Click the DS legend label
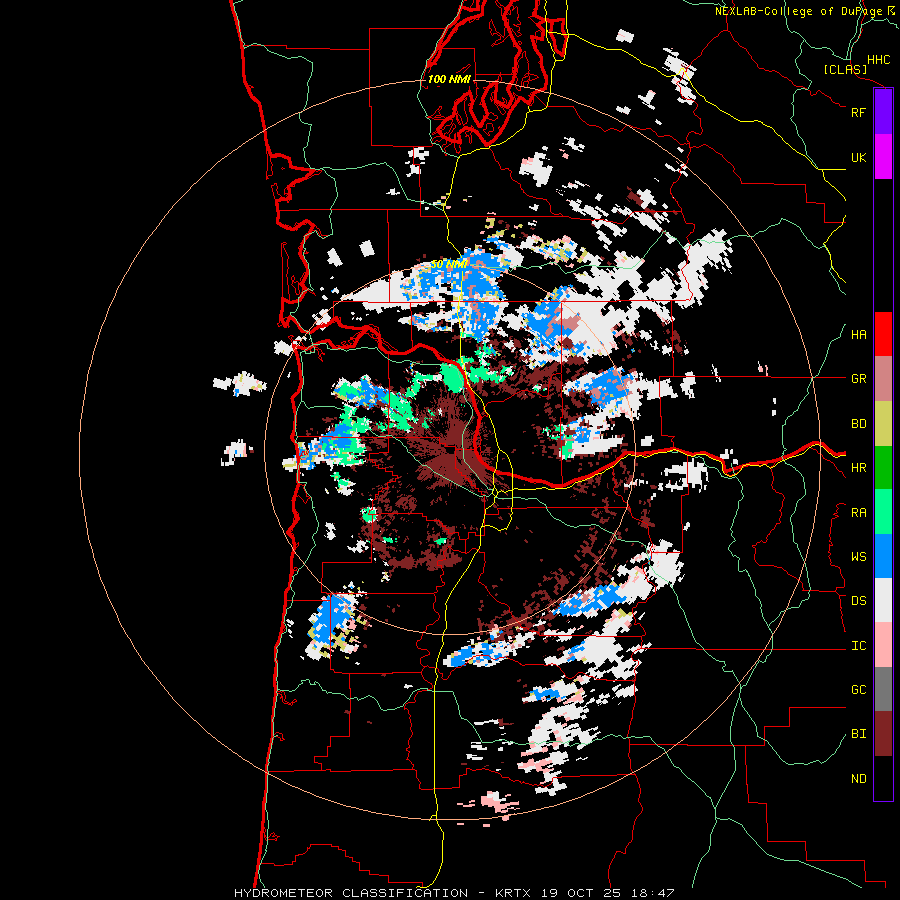The width and height of the screenshot is (900, 900). click(858, 601)
